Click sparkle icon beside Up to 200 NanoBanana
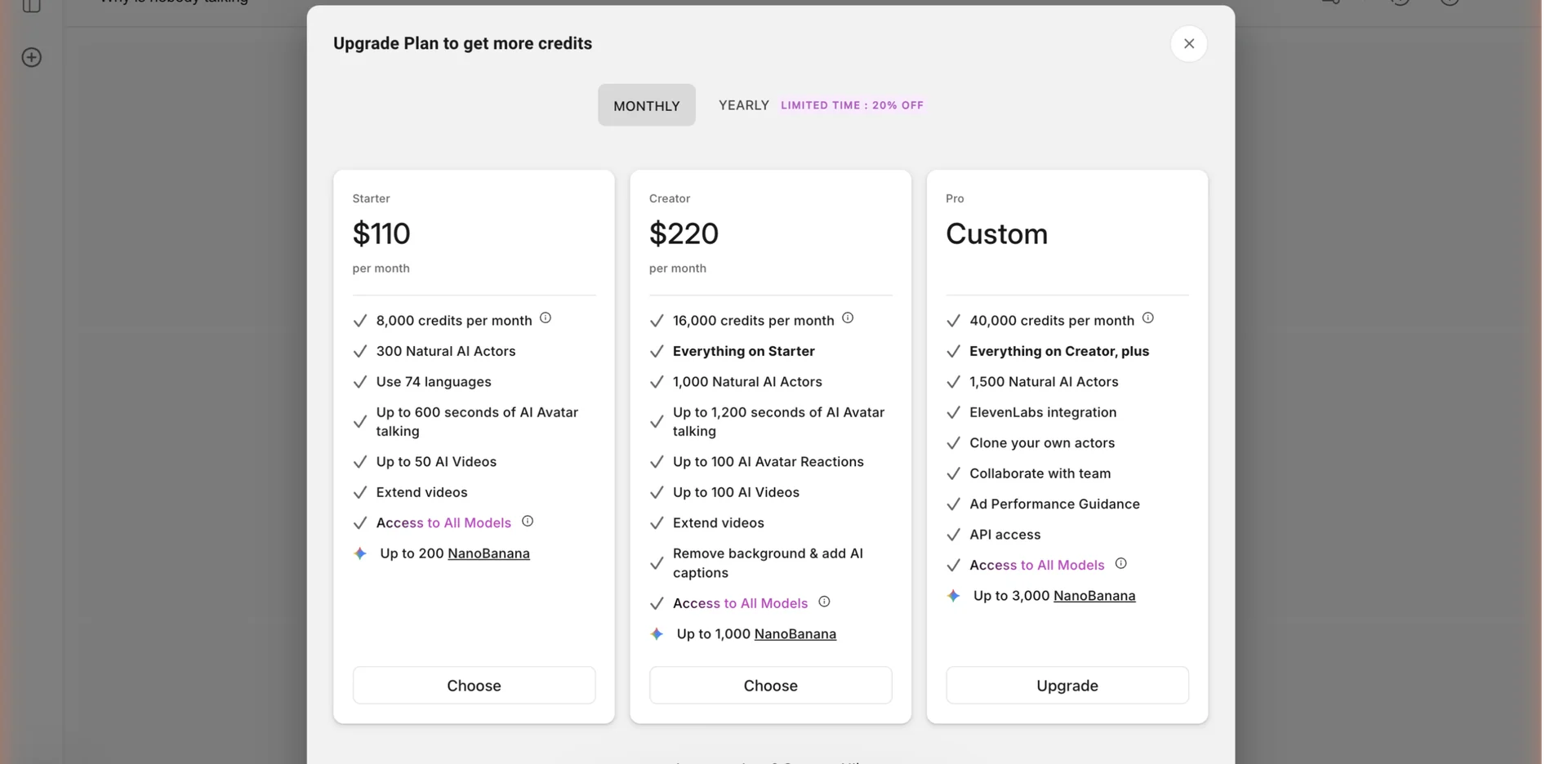The width and height of the screenshot is (1568, 764). coord(360,553)
